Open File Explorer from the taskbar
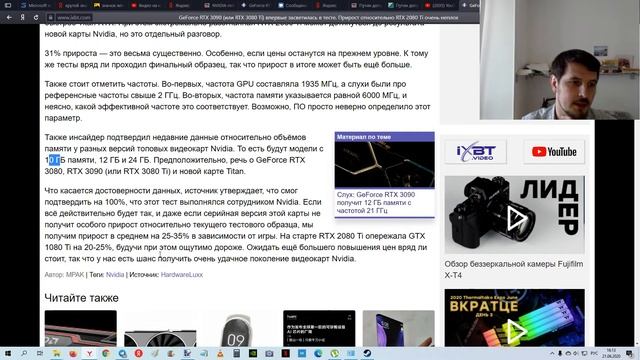This screenshot has width=640, height=360. click(x=56, y=353)
